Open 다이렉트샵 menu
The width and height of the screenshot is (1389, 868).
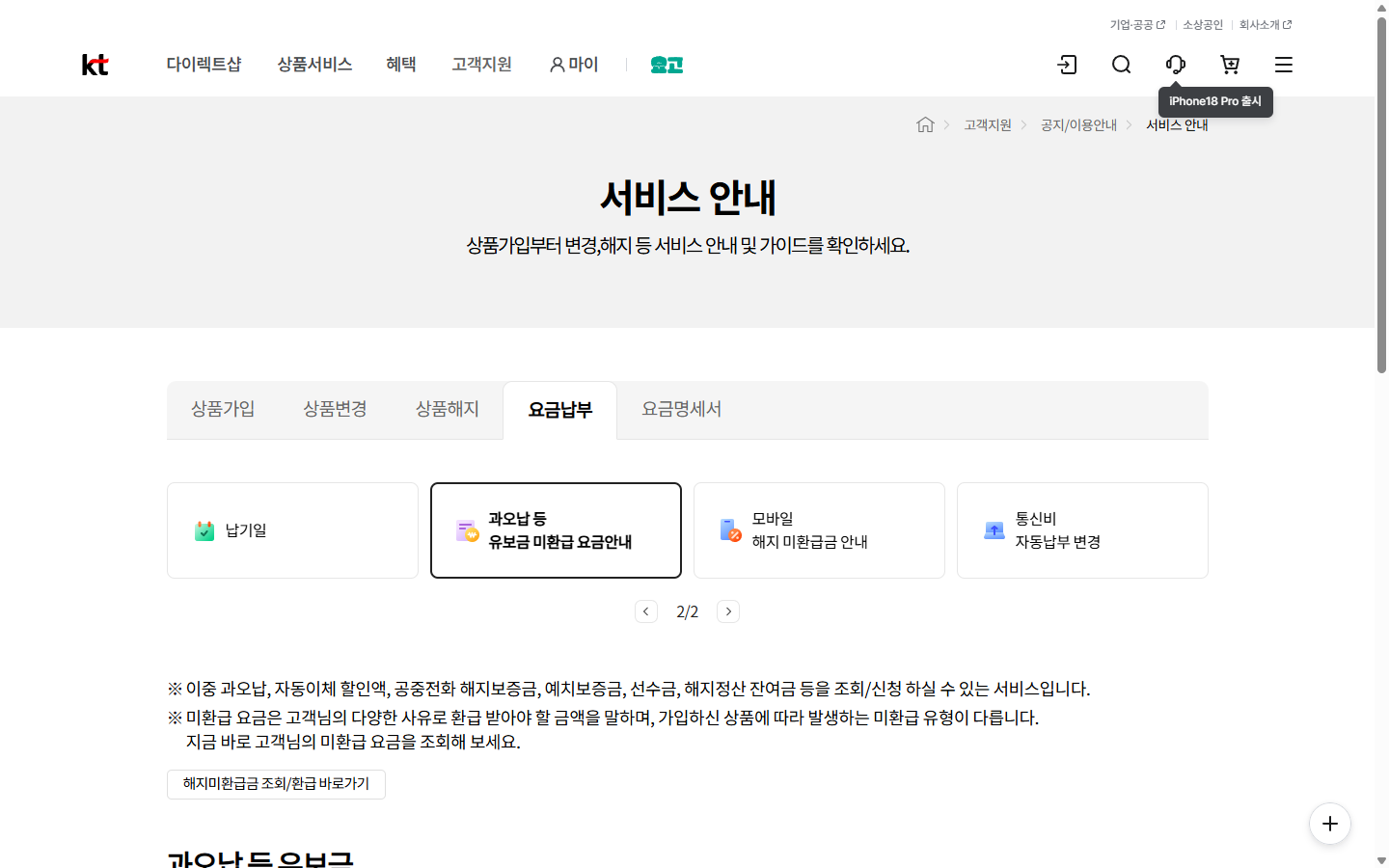click(204, 65)
